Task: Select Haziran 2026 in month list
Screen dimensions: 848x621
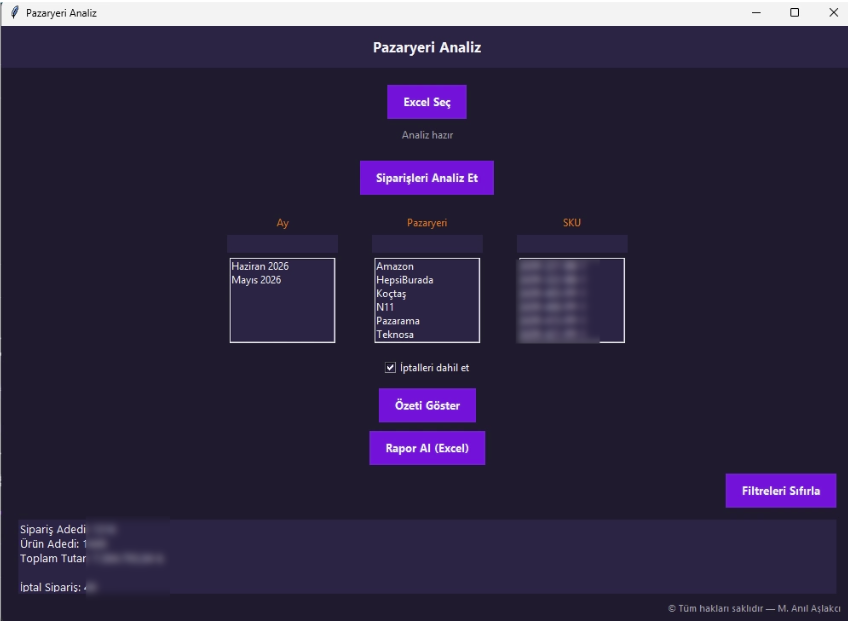Action: coord(282,266)
